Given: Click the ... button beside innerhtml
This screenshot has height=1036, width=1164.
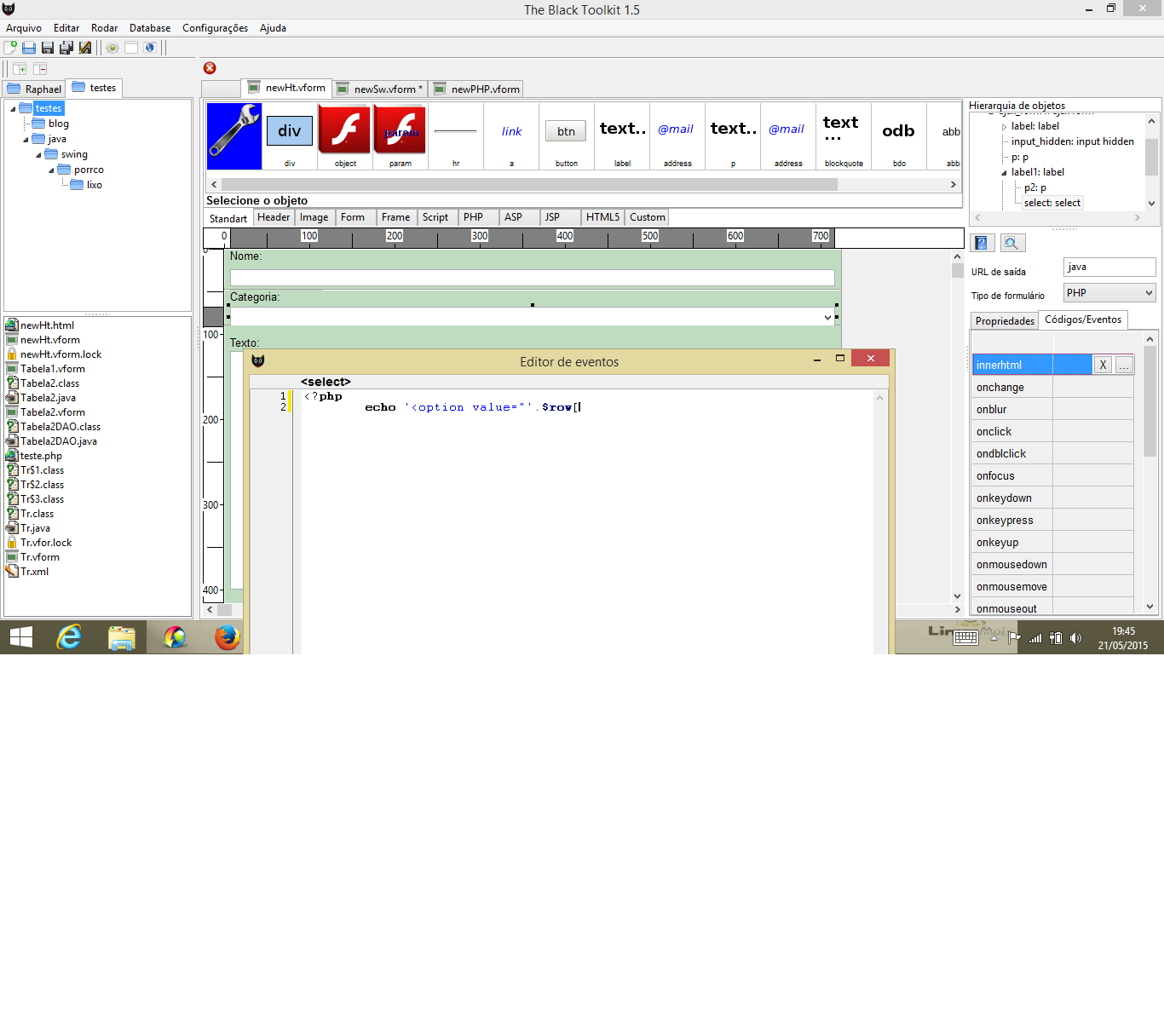Looking at the screenshot, I should [x=1124, y=364].
